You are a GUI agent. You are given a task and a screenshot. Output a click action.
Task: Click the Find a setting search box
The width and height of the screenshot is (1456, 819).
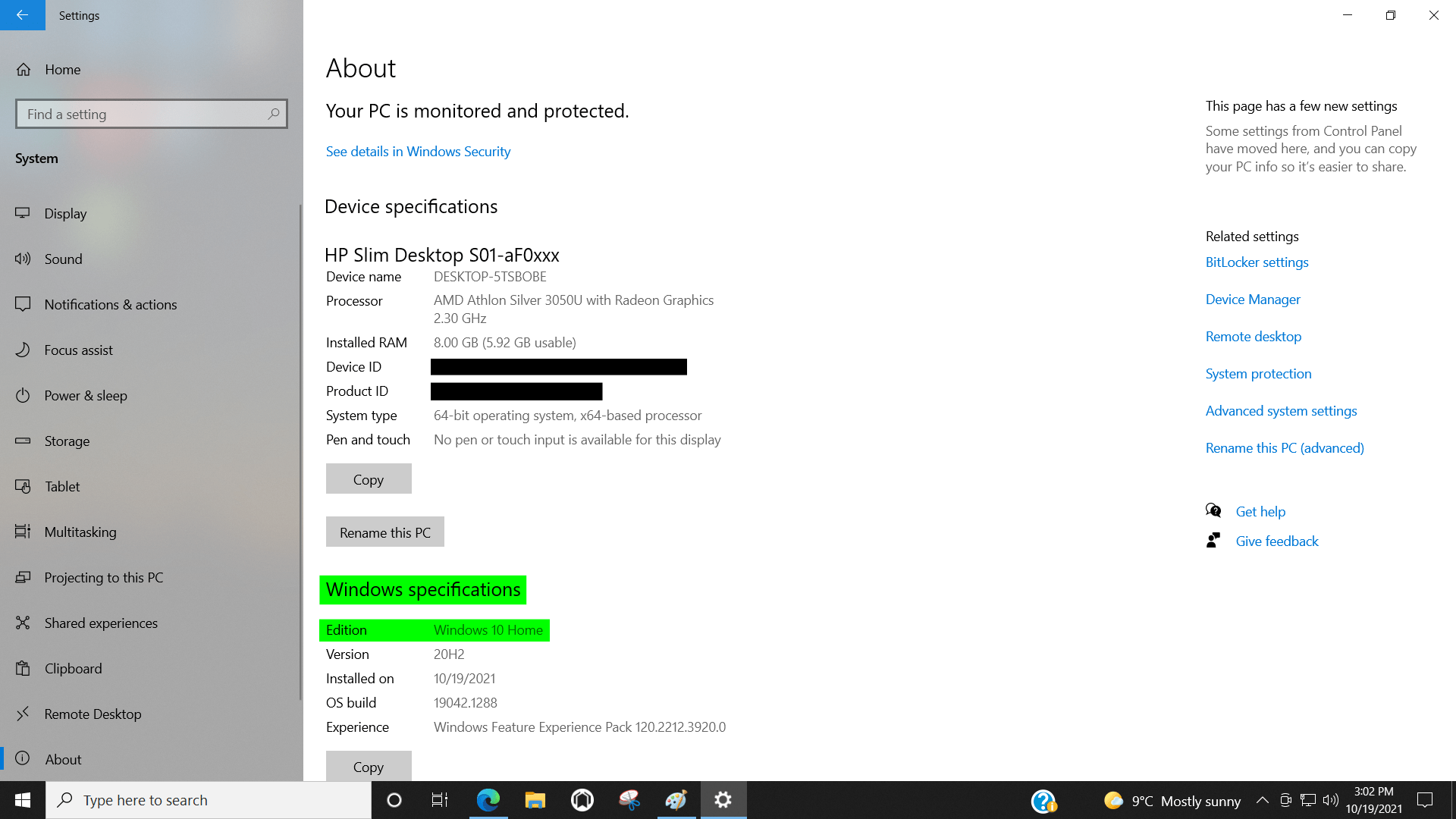coord(152,114)
